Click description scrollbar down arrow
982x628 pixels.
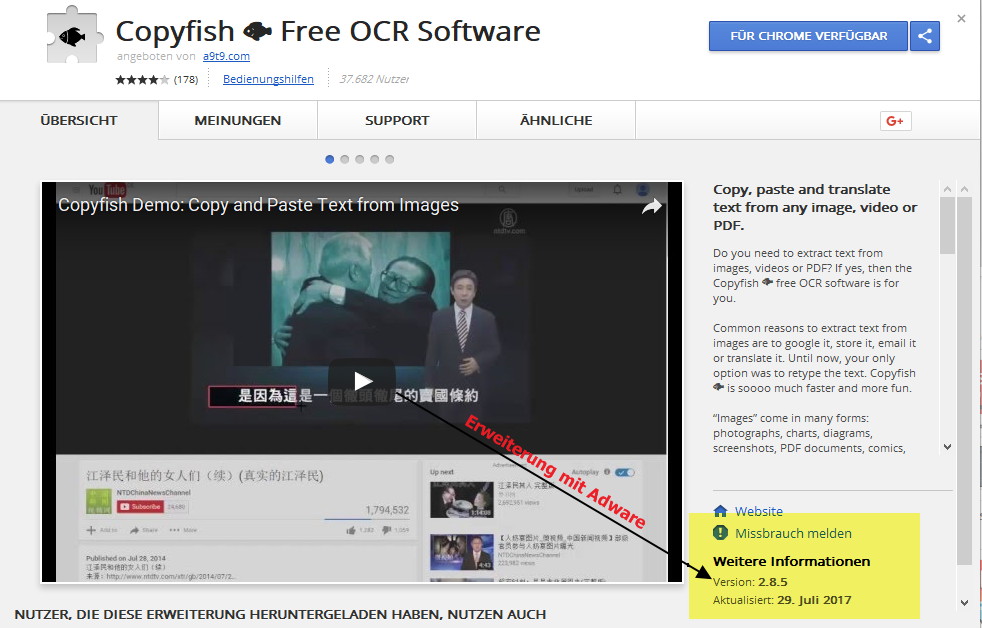click(x=947, y=447)
